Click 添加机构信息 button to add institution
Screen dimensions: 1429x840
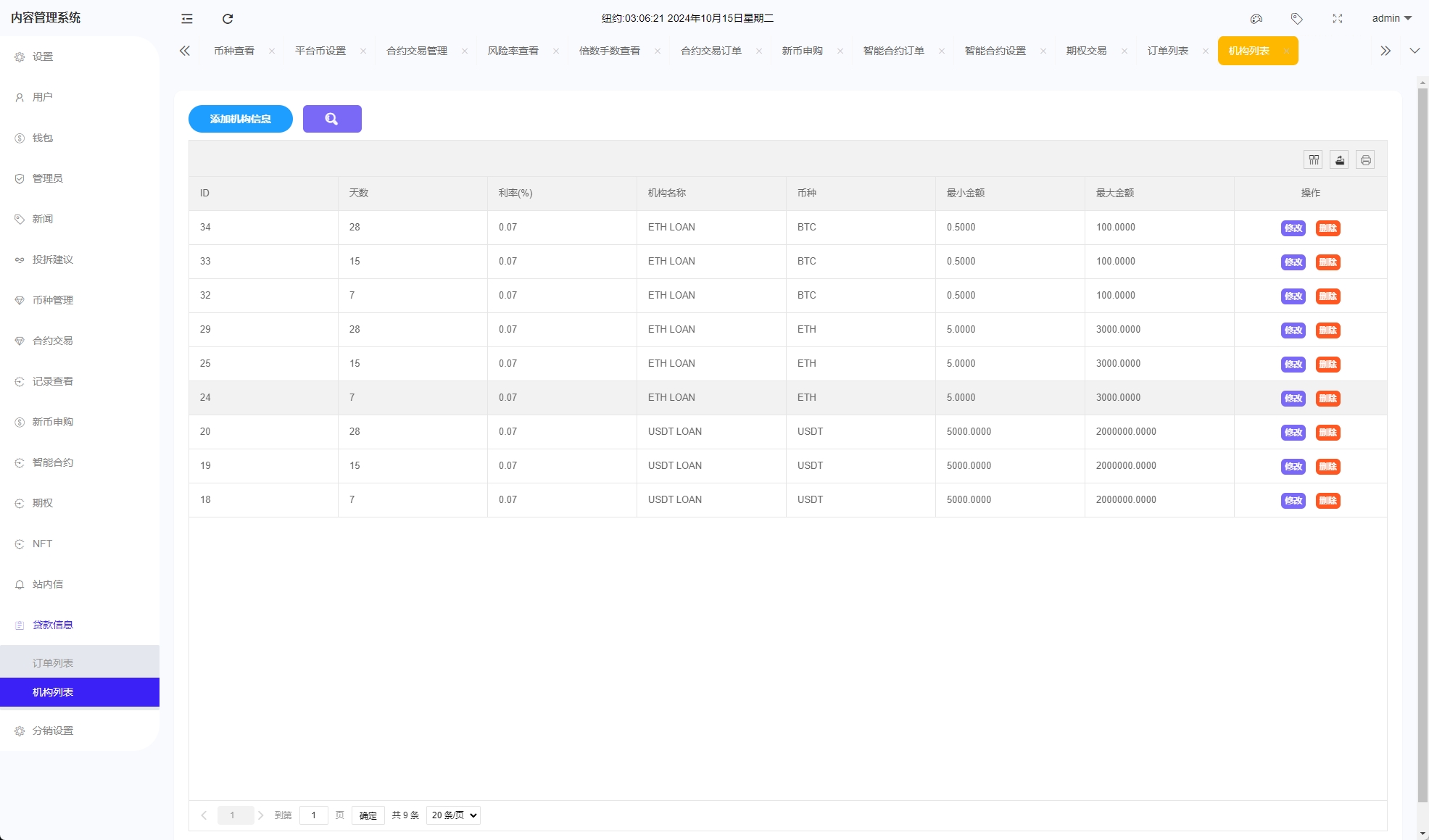tap(239, 118)
